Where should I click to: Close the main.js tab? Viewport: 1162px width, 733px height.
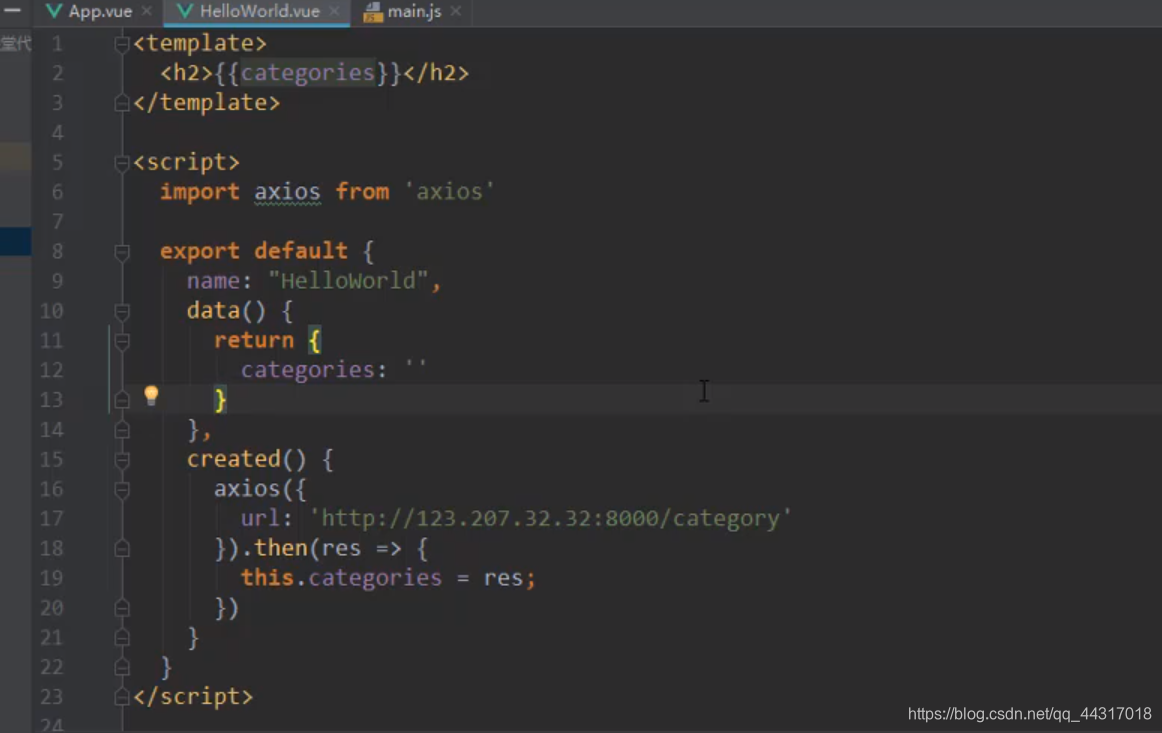456,11
